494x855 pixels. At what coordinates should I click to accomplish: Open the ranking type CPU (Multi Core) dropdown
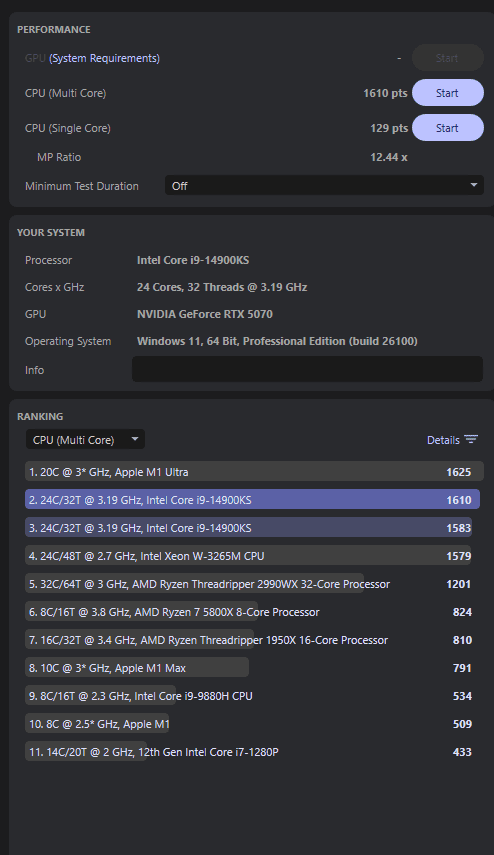86,439
